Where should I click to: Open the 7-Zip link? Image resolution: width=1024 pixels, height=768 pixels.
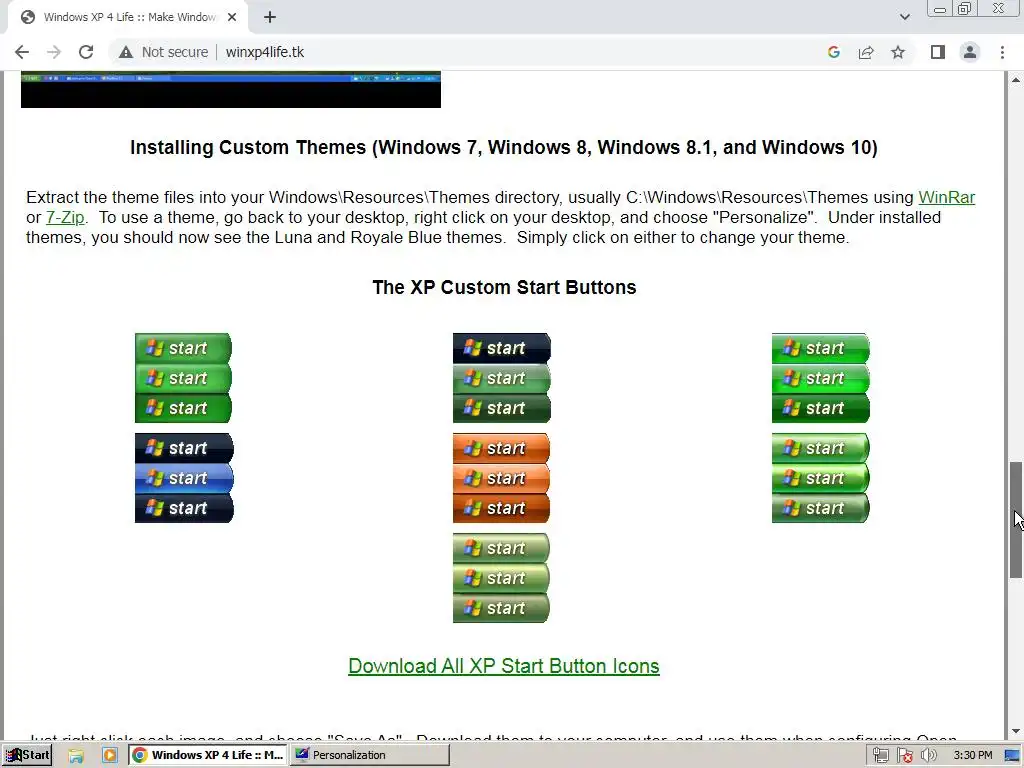[x=65, y=217]
